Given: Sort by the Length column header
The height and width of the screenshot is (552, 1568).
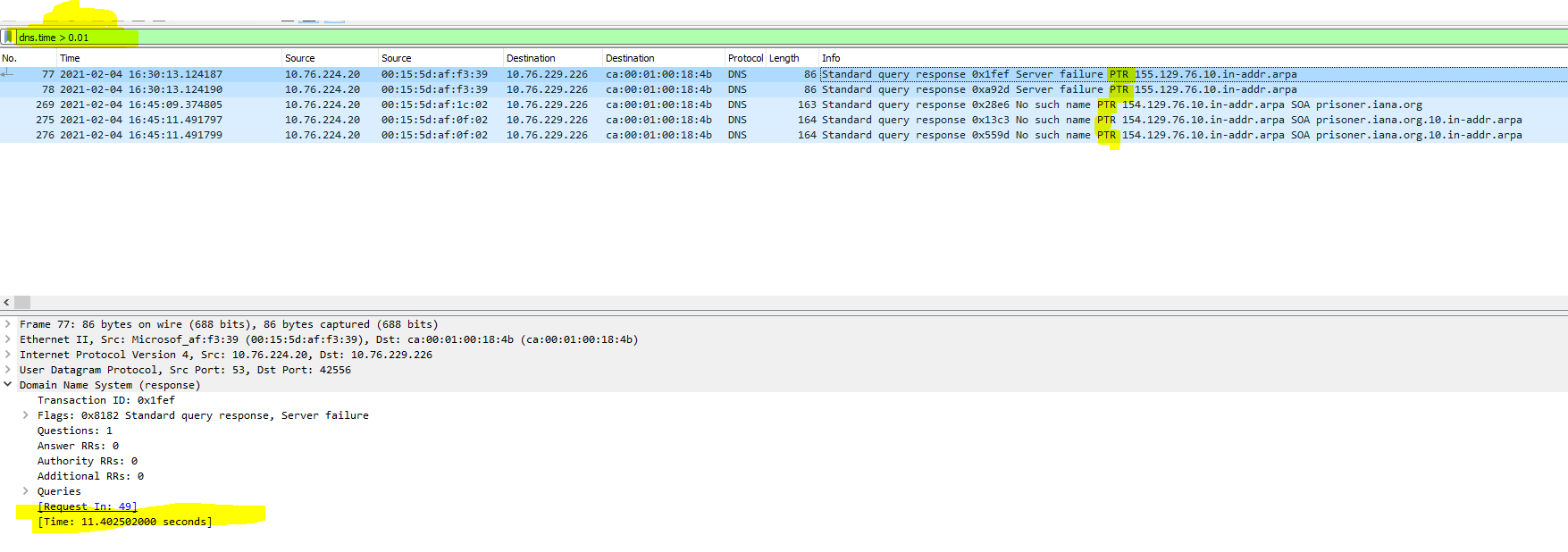Looking at the screenshot, I should [784, 58].
